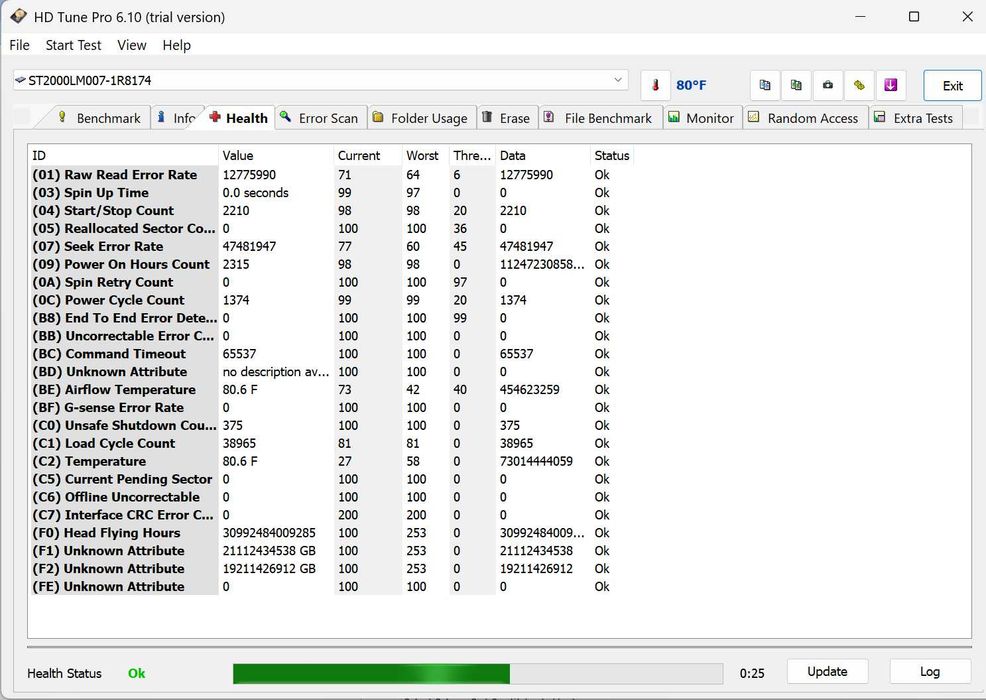
Task: Select the (0C) Power Cycle Count row
Action: (x=331, y=300)
